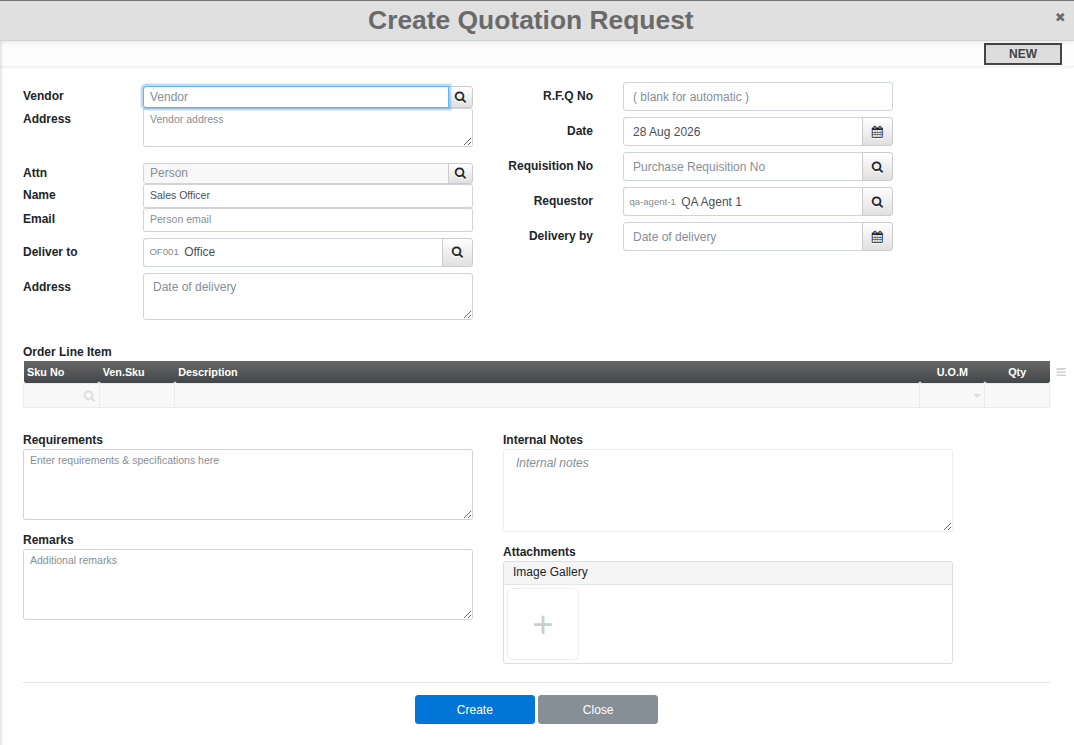
Task: Add image with the plus tile
Action: click(543, 624)
